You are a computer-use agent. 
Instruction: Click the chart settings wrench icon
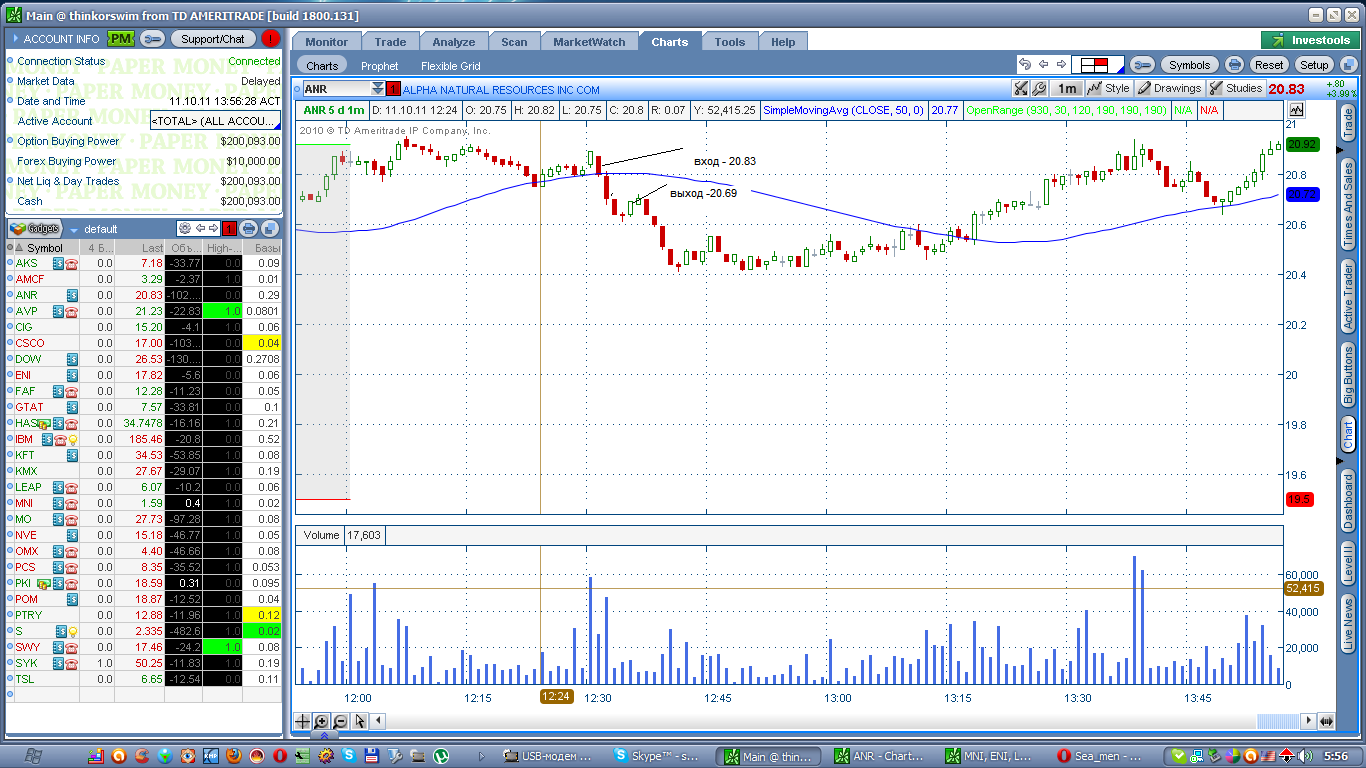coord(1039,88)
